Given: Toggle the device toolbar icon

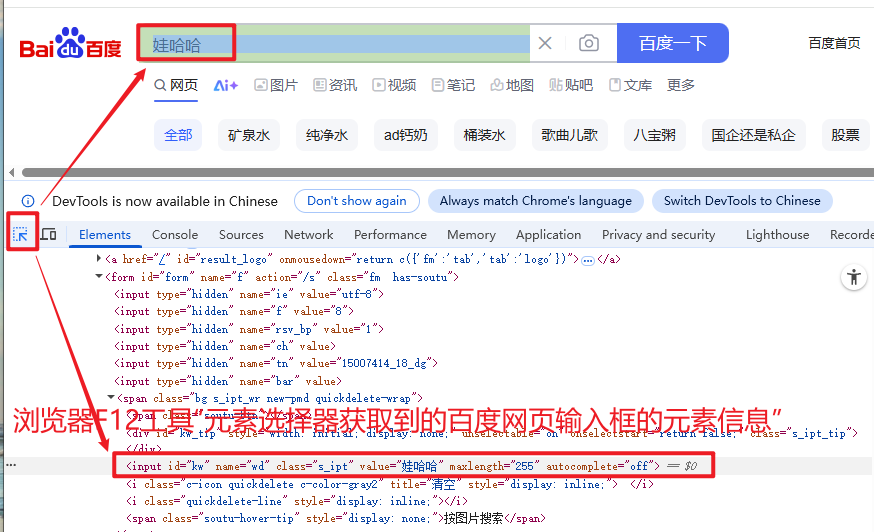Looking at the screenshot, I should [x=49, y=234].
